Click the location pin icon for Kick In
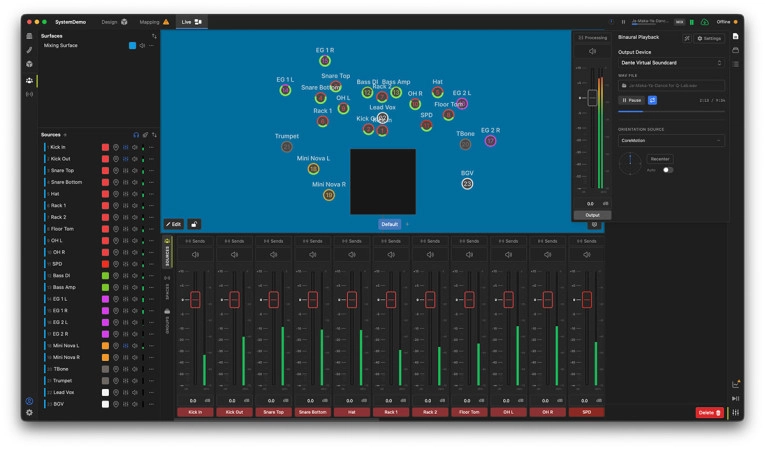This screenshot has height=449, width=765. [116, 147]
